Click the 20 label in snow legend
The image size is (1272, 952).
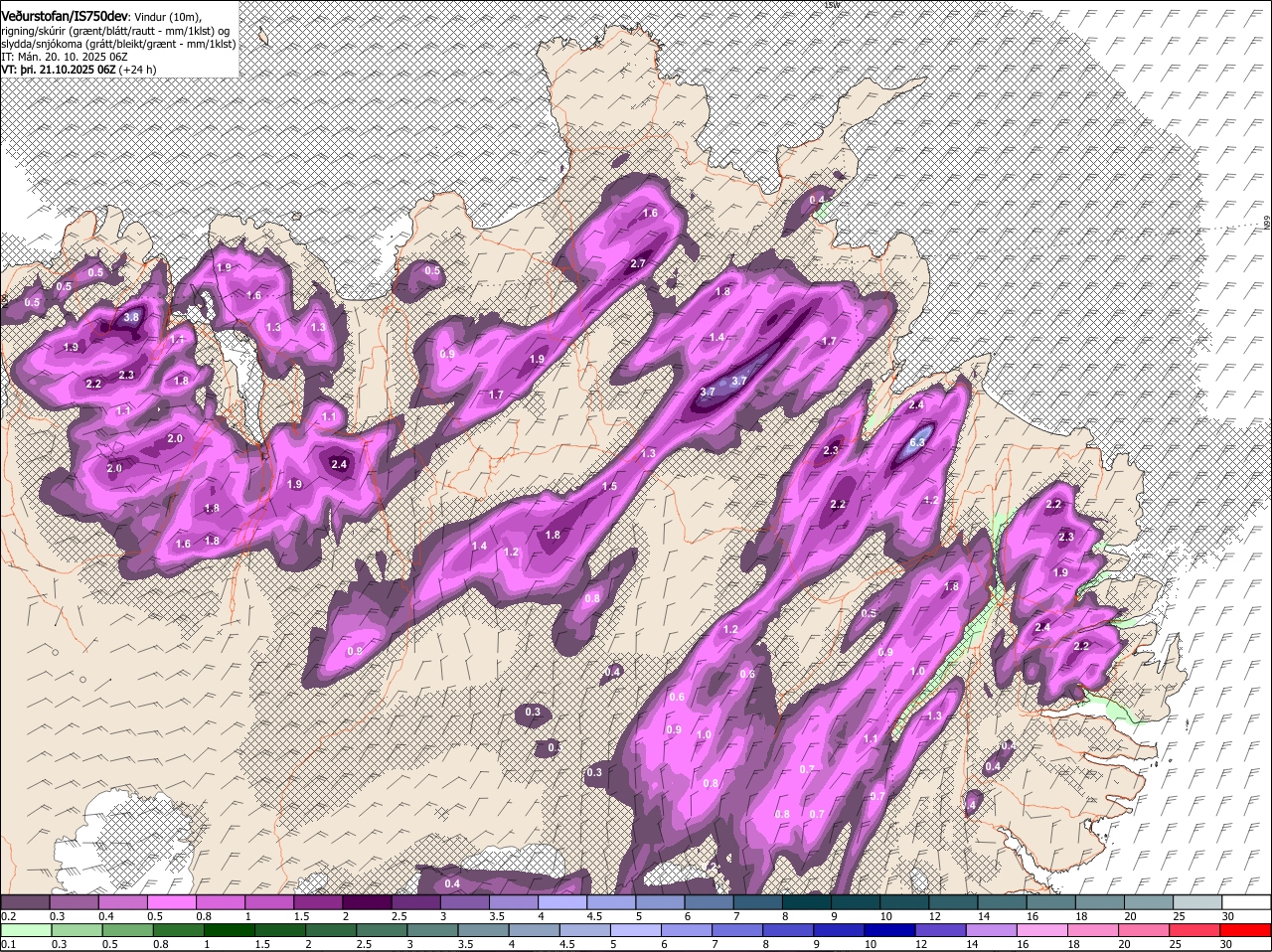click(x=1131, y=916)
